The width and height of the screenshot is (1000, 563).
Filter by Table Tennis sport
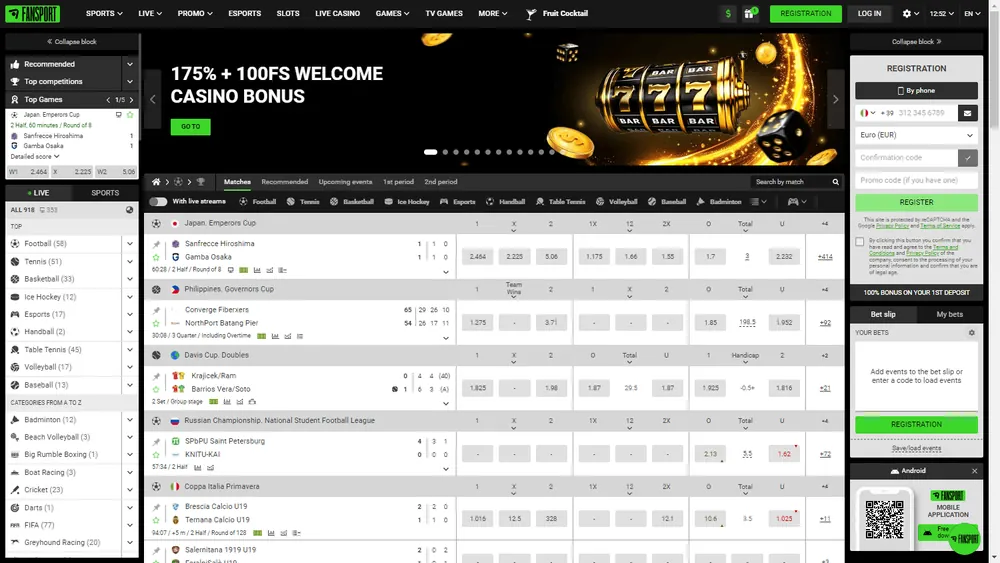pos(561,201)
